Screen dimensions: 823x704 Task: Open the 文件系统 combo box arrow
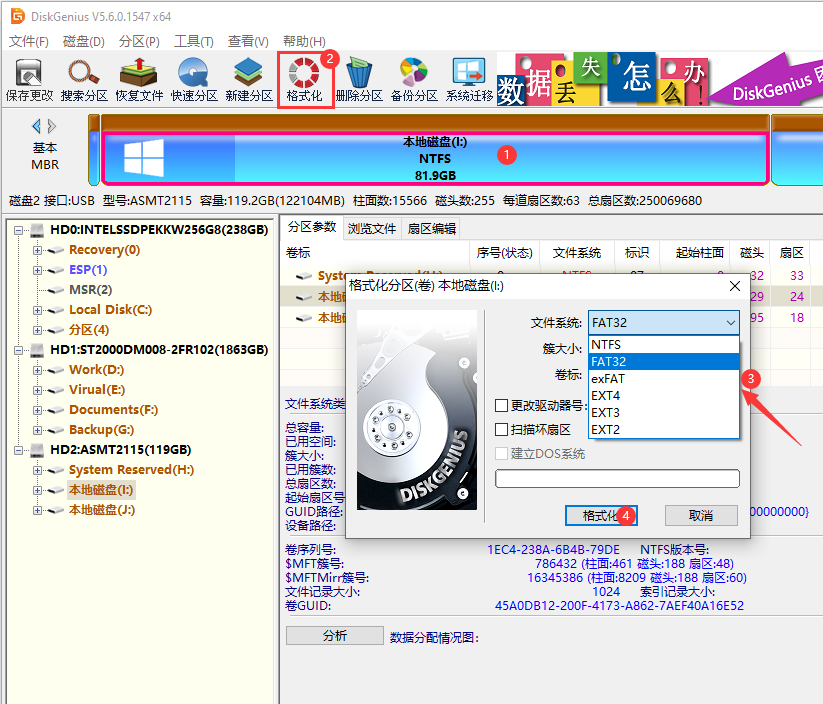click(x=731, y=322)
